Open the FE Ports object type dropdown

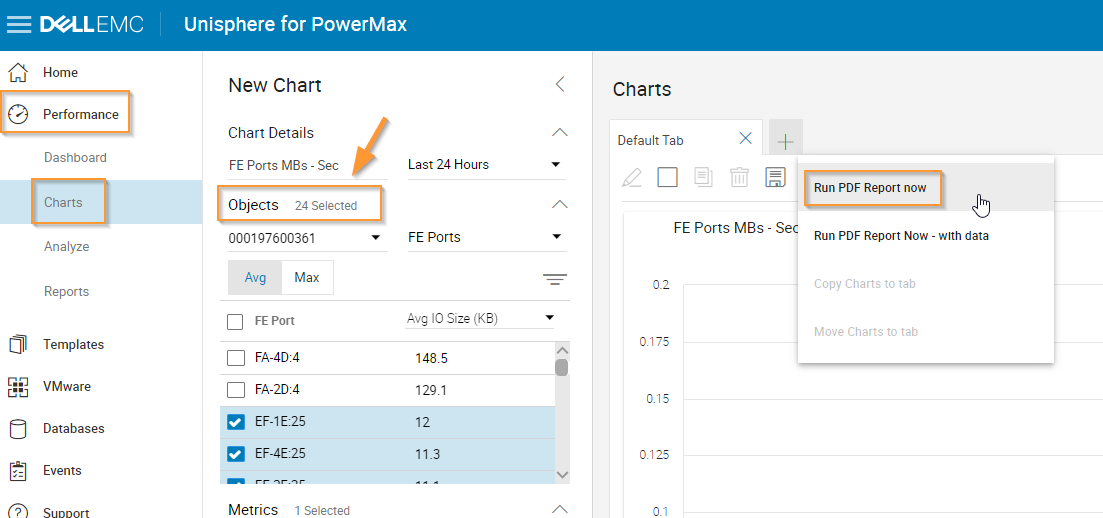(486, 238)
